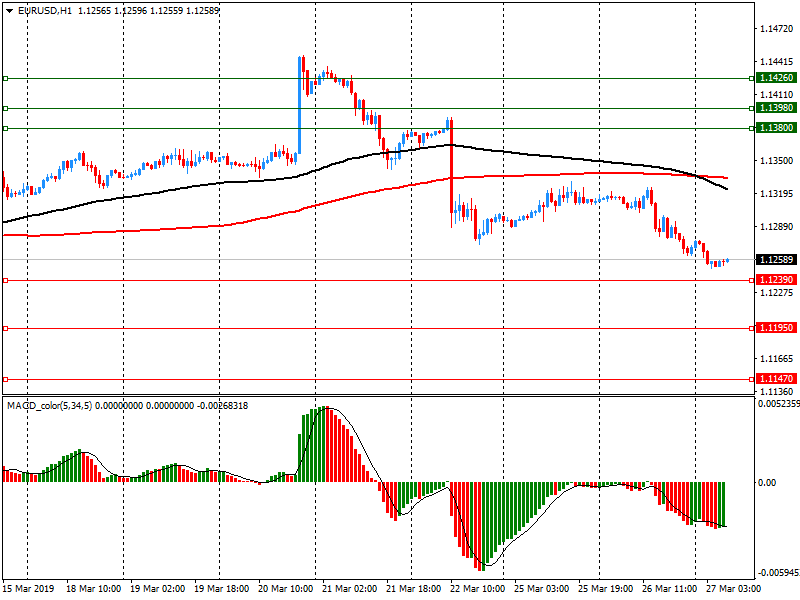
Task: Click the red 1.11950 price tag
Action: [776, 328]
